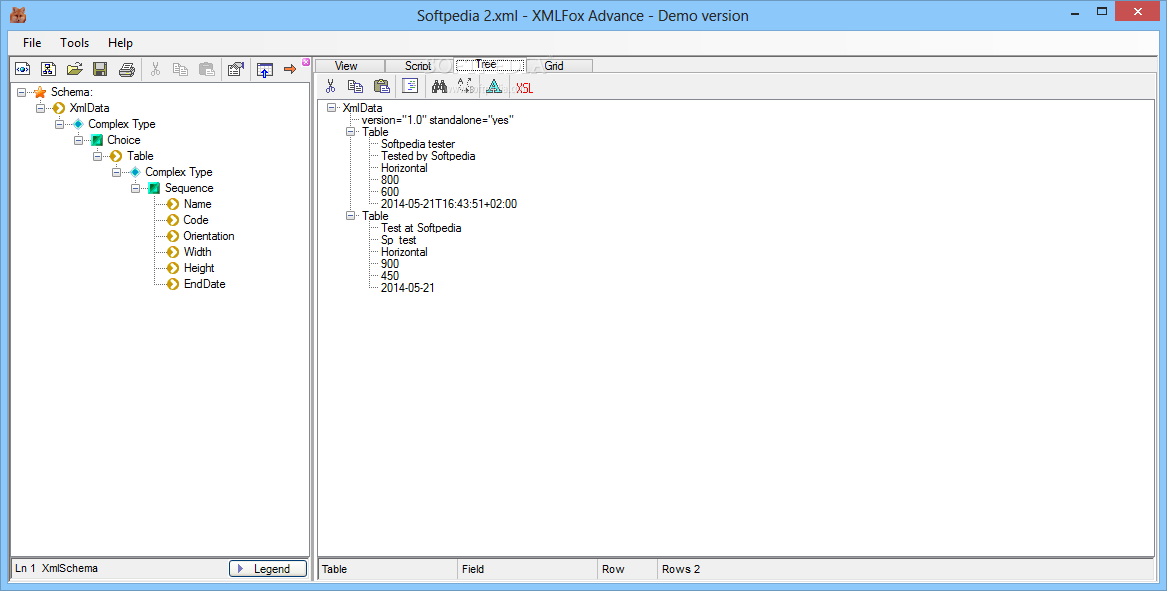Select the Code element in schema
Viewport: 1167px width, 591px height.
[x=196, y=220]
